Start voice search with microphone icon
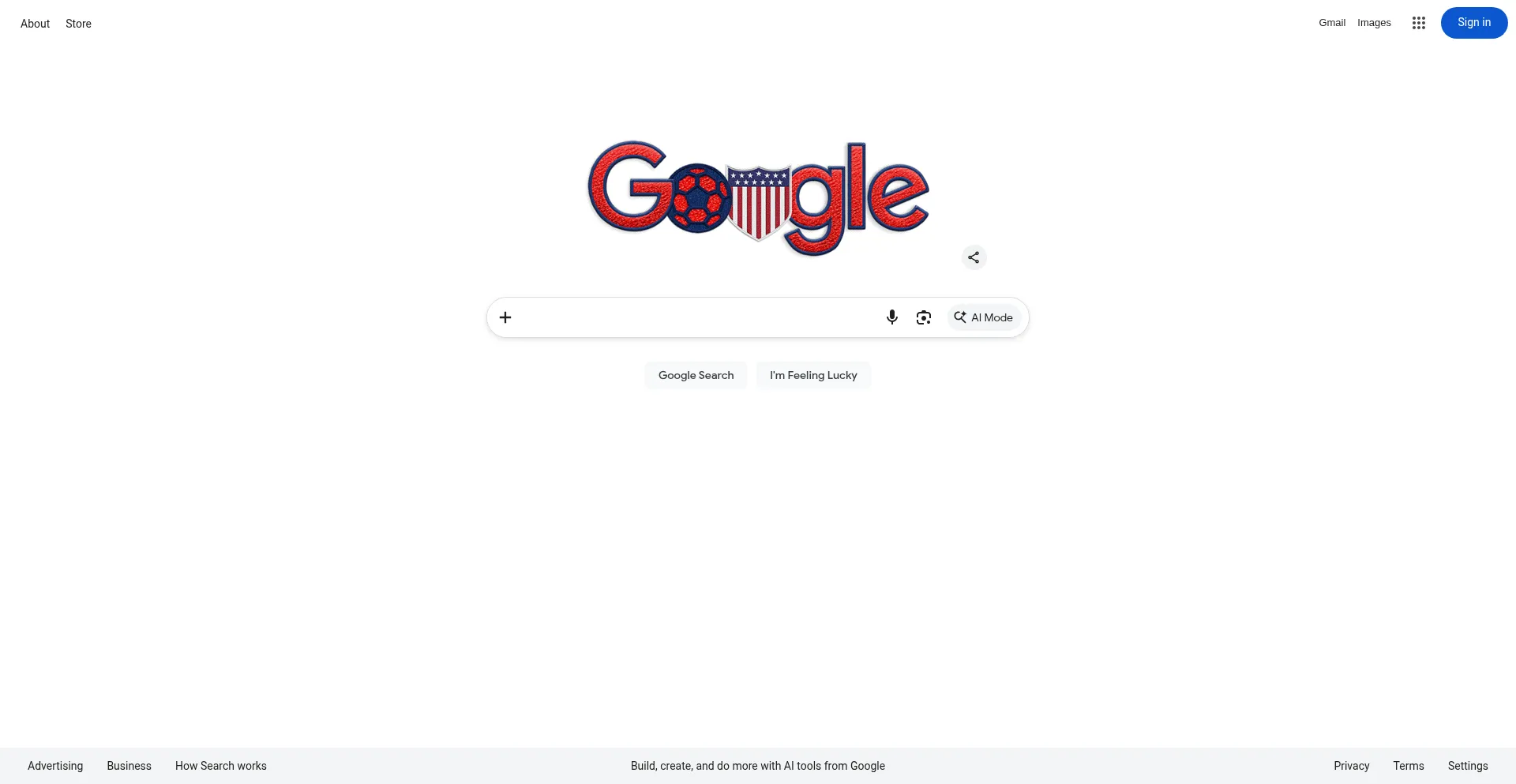Image resolution: width=1516 pixels, height=784 pixels. [x=891, y=317]
